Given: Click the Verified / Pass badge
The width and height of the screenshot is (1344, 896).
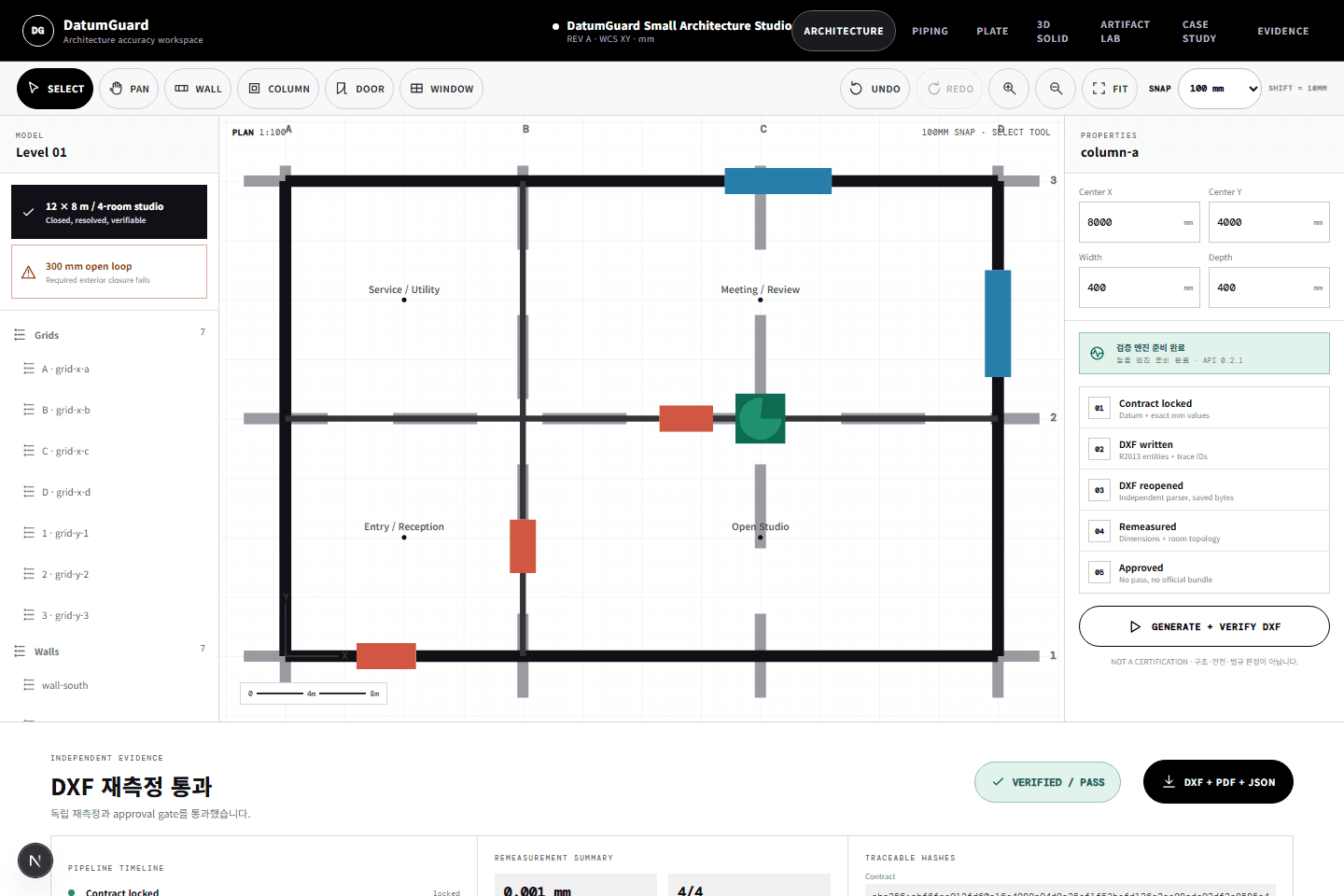Looking at the screenshot, I should point(1047,782).
